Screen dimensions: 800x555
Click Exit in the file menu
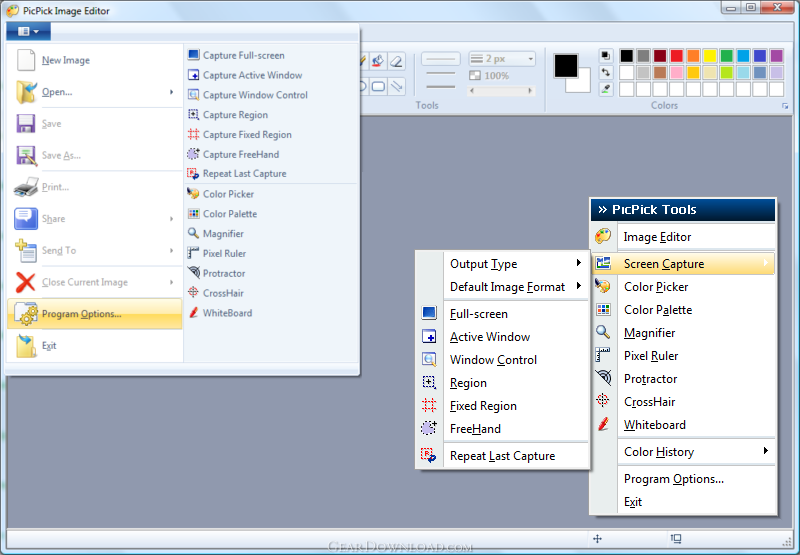pos(95,345)
